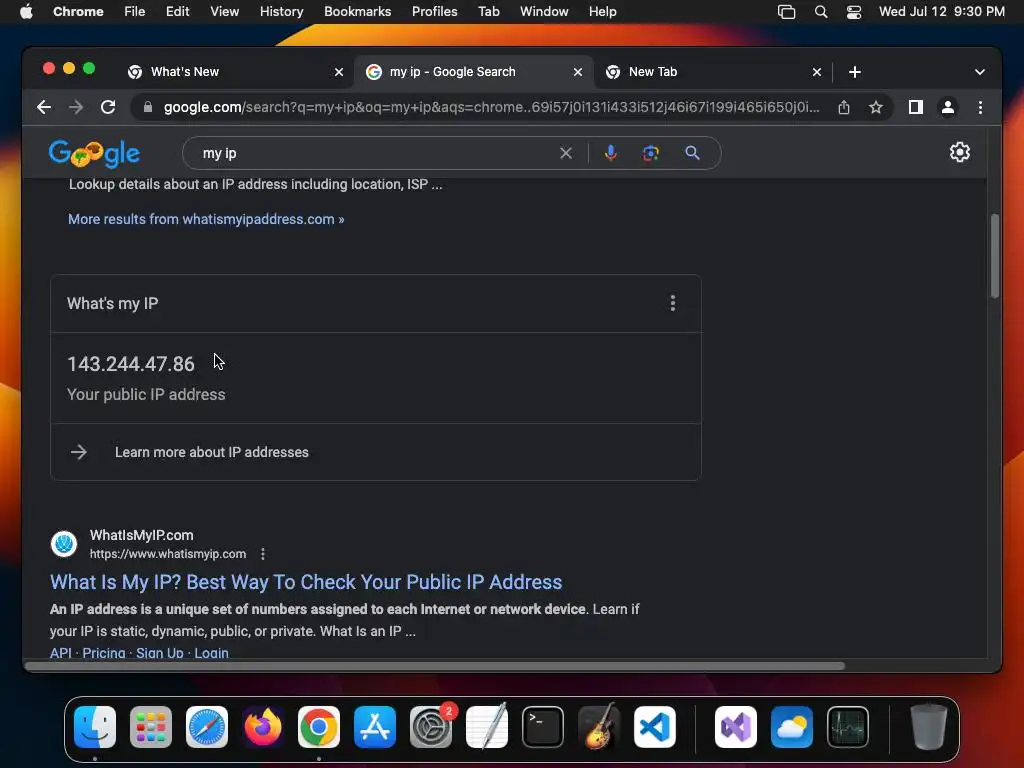
Task: Open Spotlight search in the menu bar
Action: 821,12
